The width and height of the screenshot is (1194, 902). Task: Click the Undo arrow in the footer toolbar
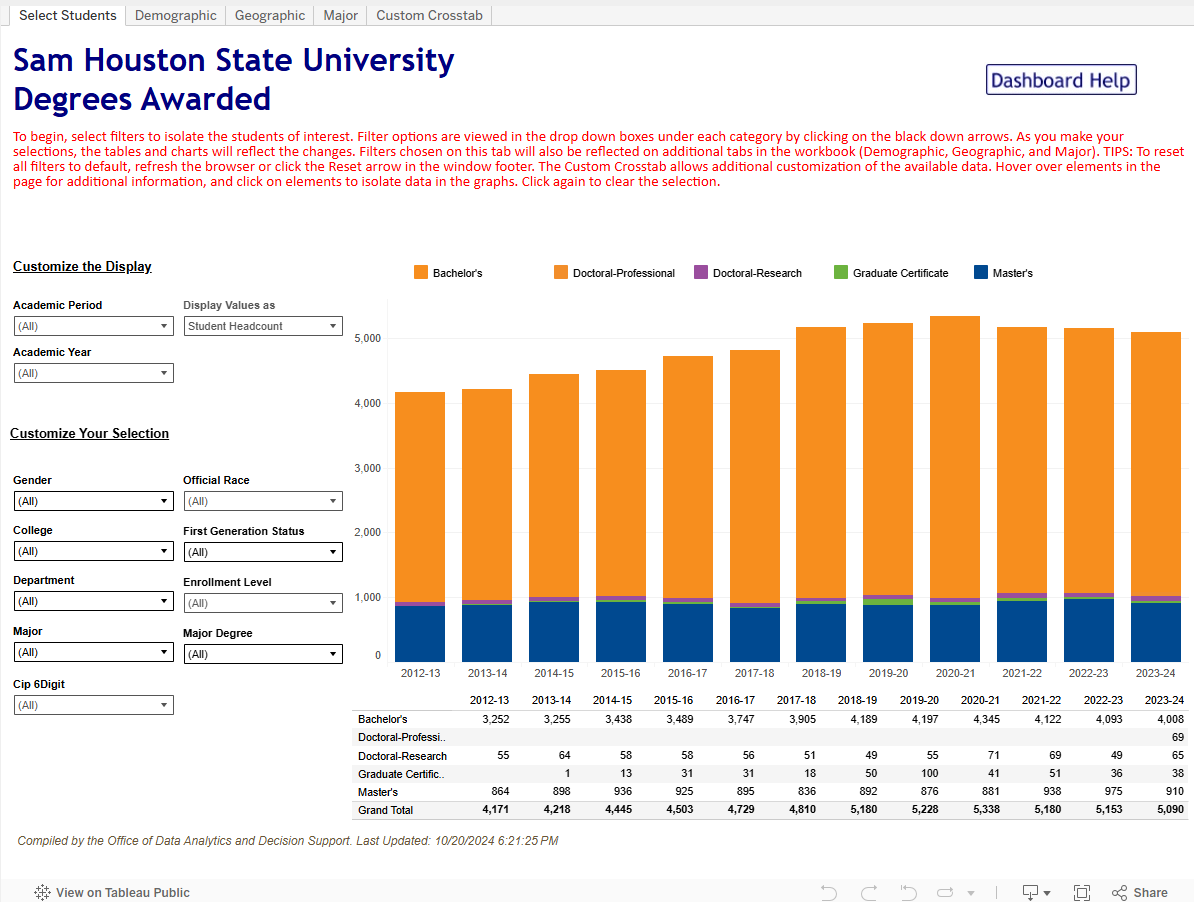(x=828, y=892)
